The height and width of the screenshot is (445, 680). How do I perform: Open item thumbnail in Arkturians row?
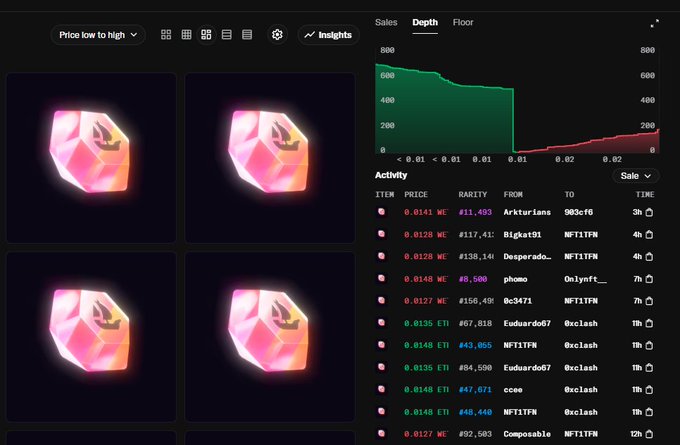(x=381, y=212)
